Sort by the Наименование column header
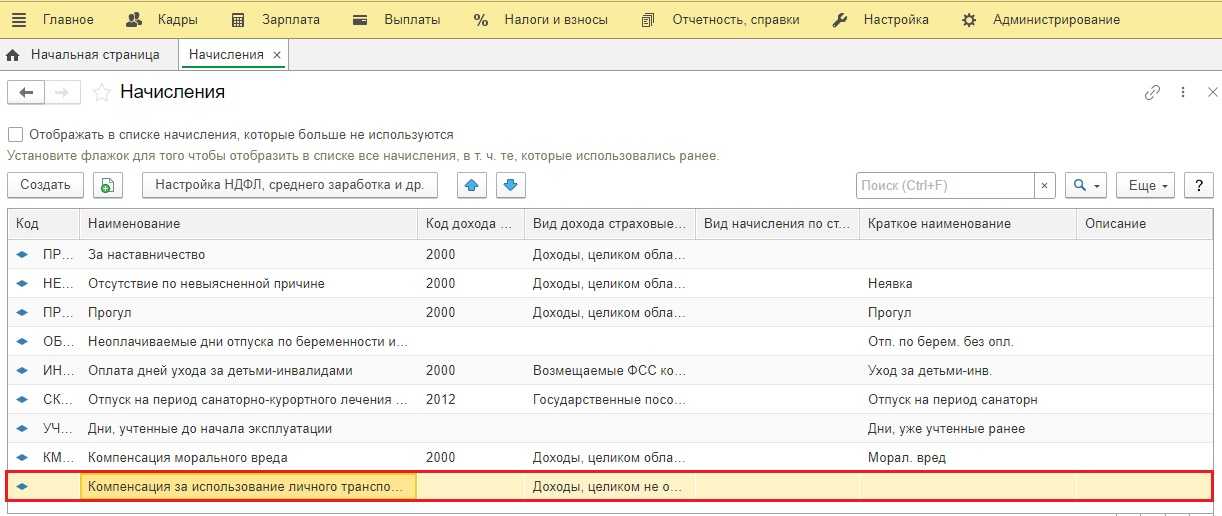 pyautogui.click(x=248, y=224)
